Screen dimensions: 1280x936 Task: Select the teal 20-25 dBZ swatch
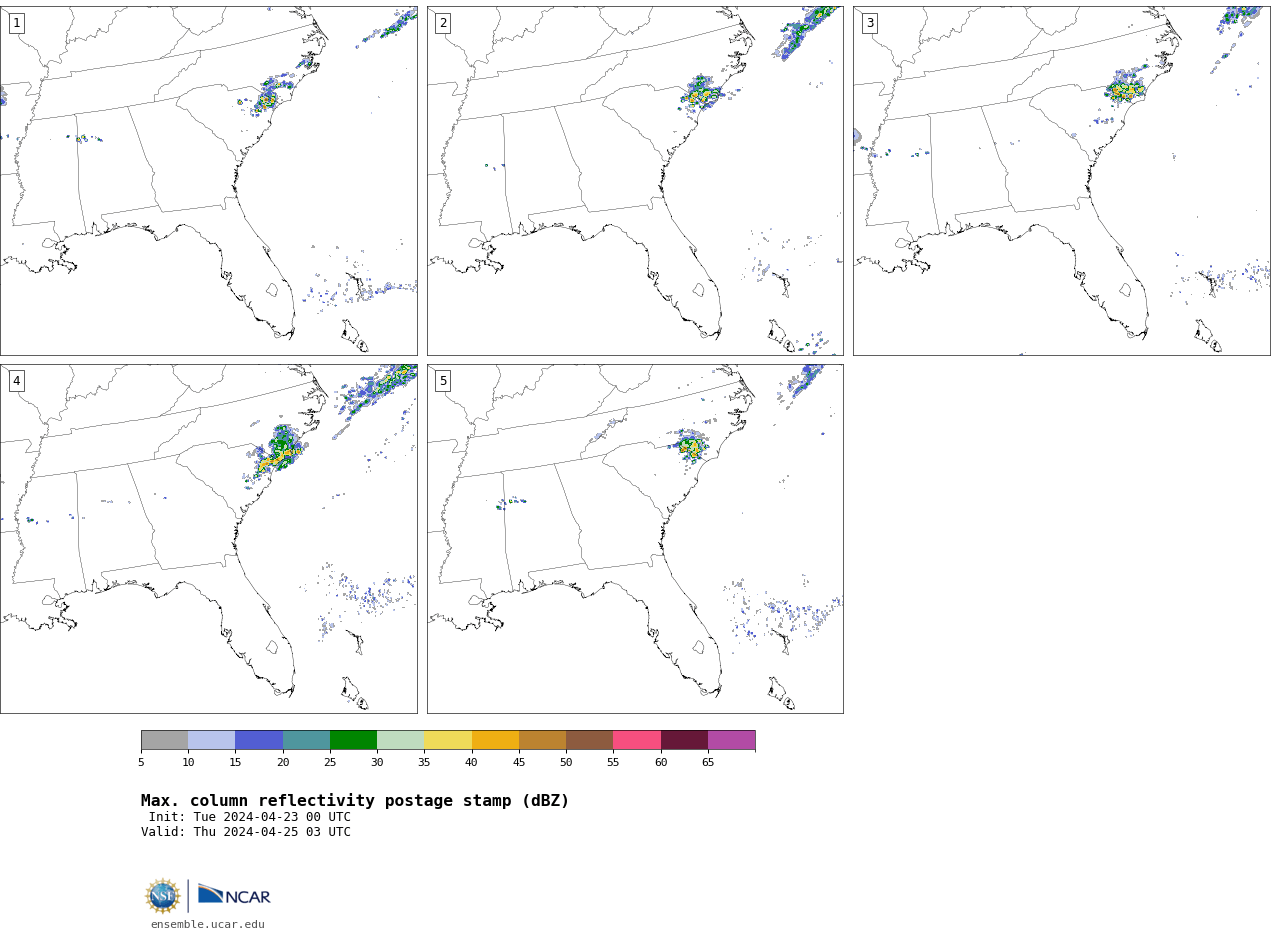pyautogui.click(x=306, y=740)
